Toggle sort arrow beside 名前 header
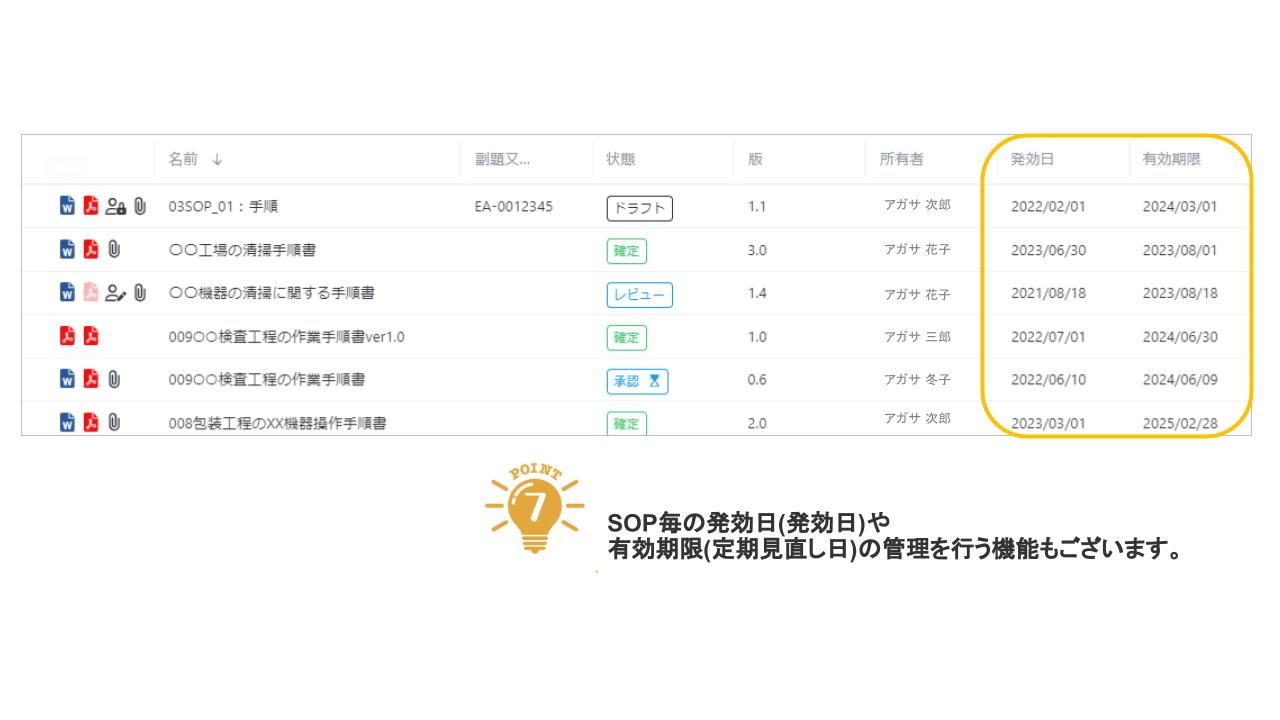This screenshot has height=720, width=1280. coord(218,159)
